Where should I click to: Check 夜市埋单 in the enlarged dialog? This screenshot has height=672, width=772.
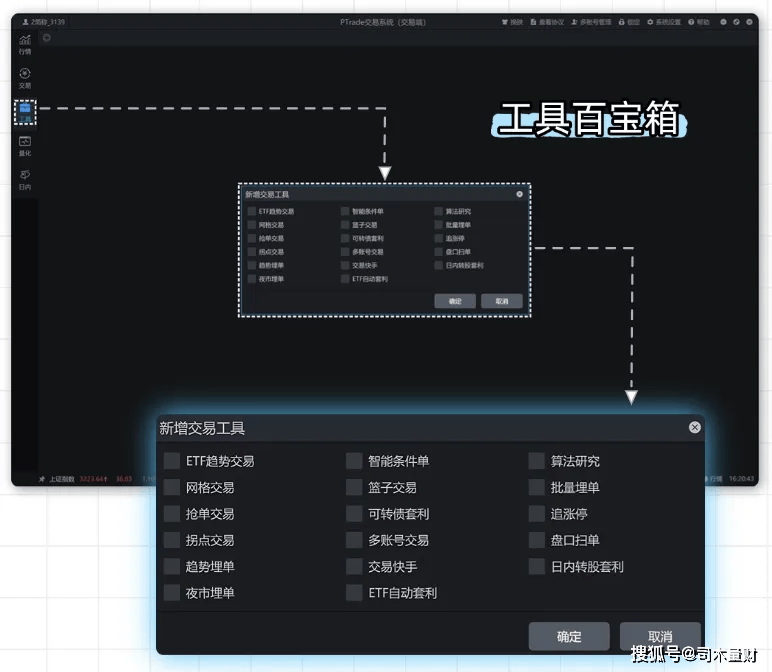click(172, 593)
